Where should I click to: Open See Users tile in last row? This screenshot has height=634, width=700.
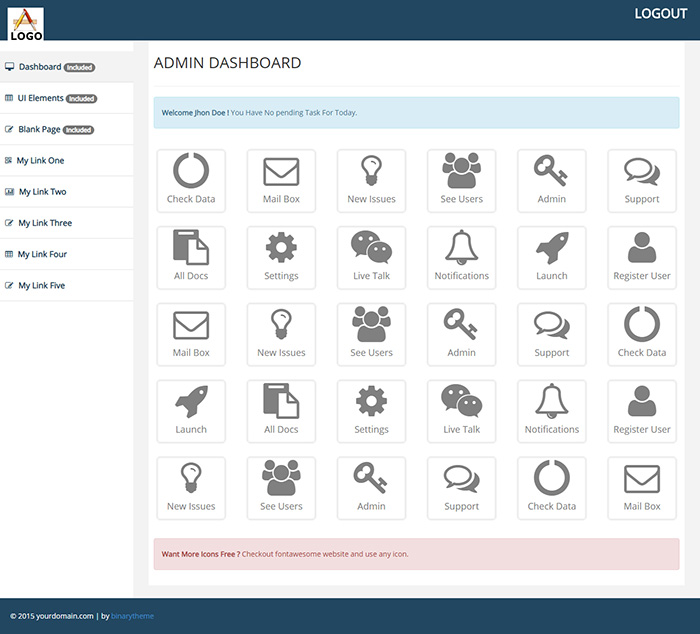(x=281, y=488)
